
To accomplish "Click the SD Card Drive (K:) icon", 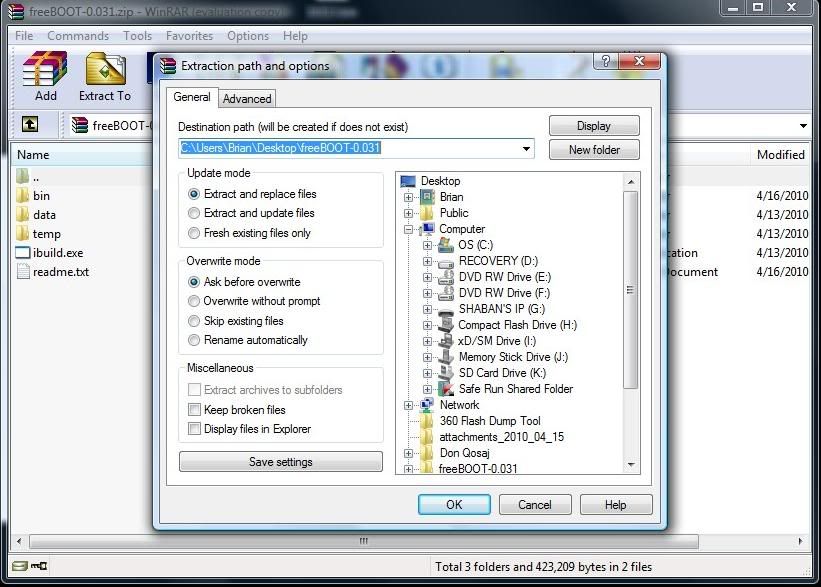I will point(446,373).
